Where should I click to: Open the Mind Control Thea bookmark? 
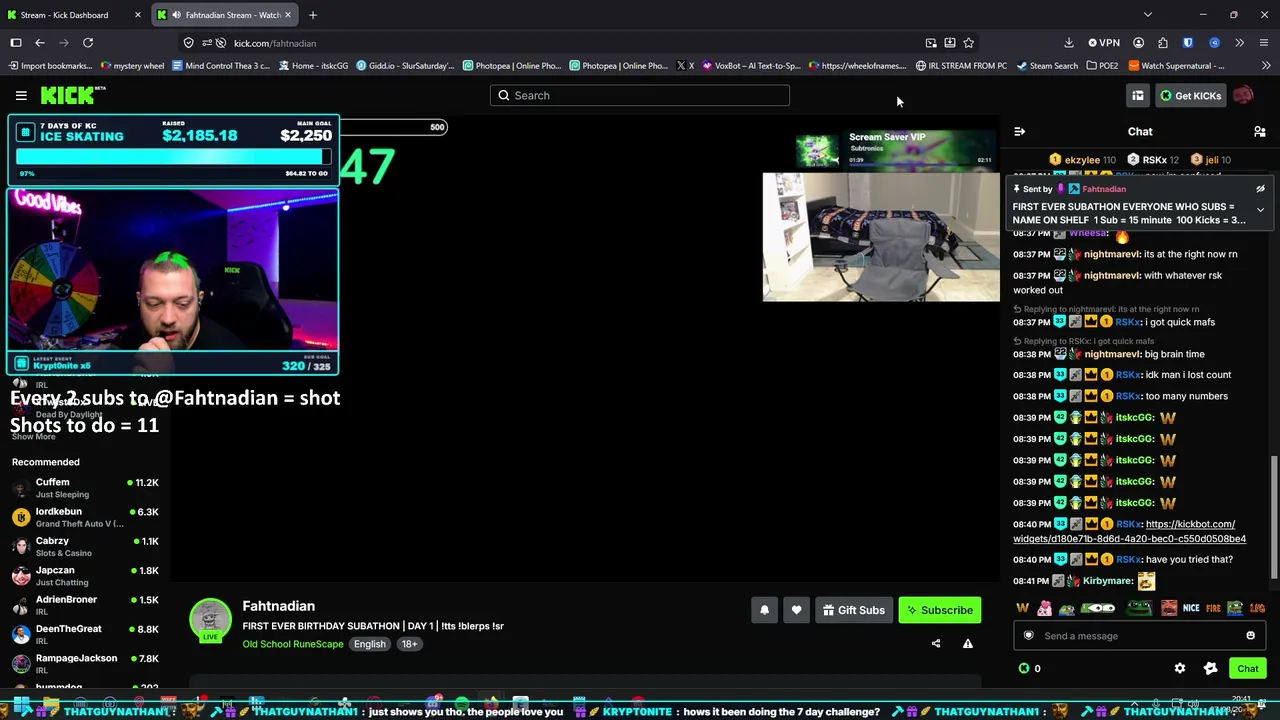pyautogui.click(x=221, y=66)
